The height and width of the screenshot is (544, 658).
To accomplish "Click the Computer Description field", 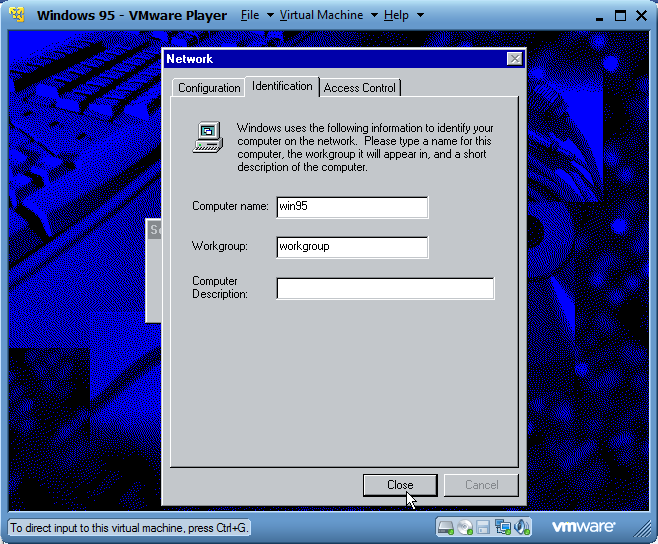I will 385,288.
